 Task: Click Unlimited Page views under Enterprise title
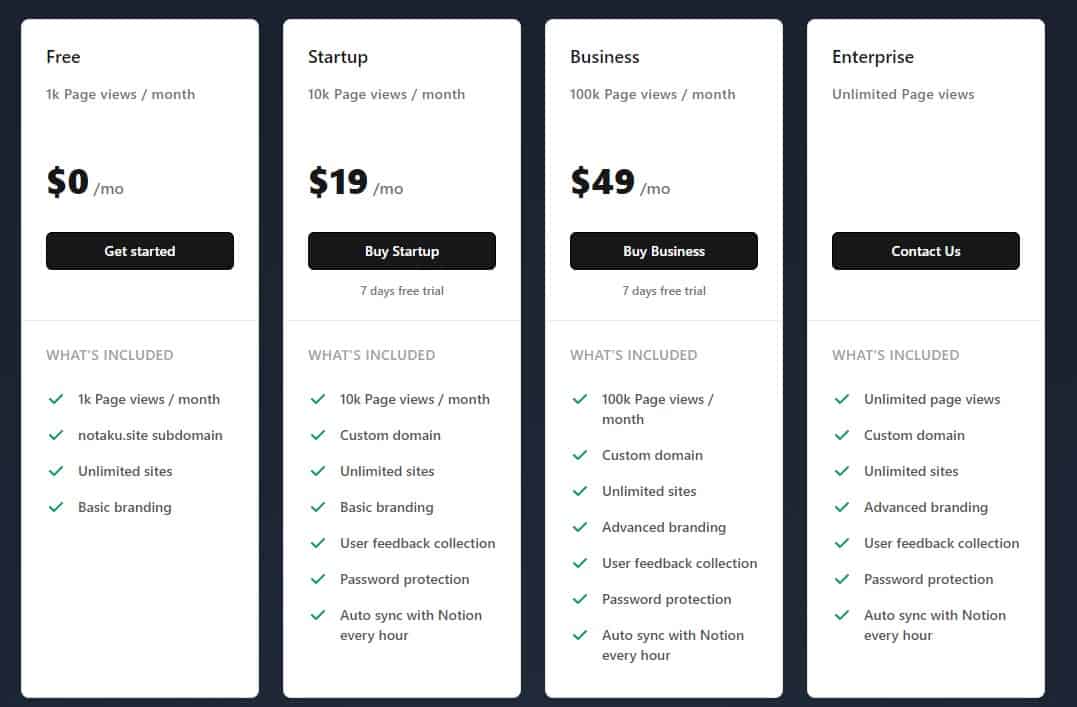(x=903, y=94)
